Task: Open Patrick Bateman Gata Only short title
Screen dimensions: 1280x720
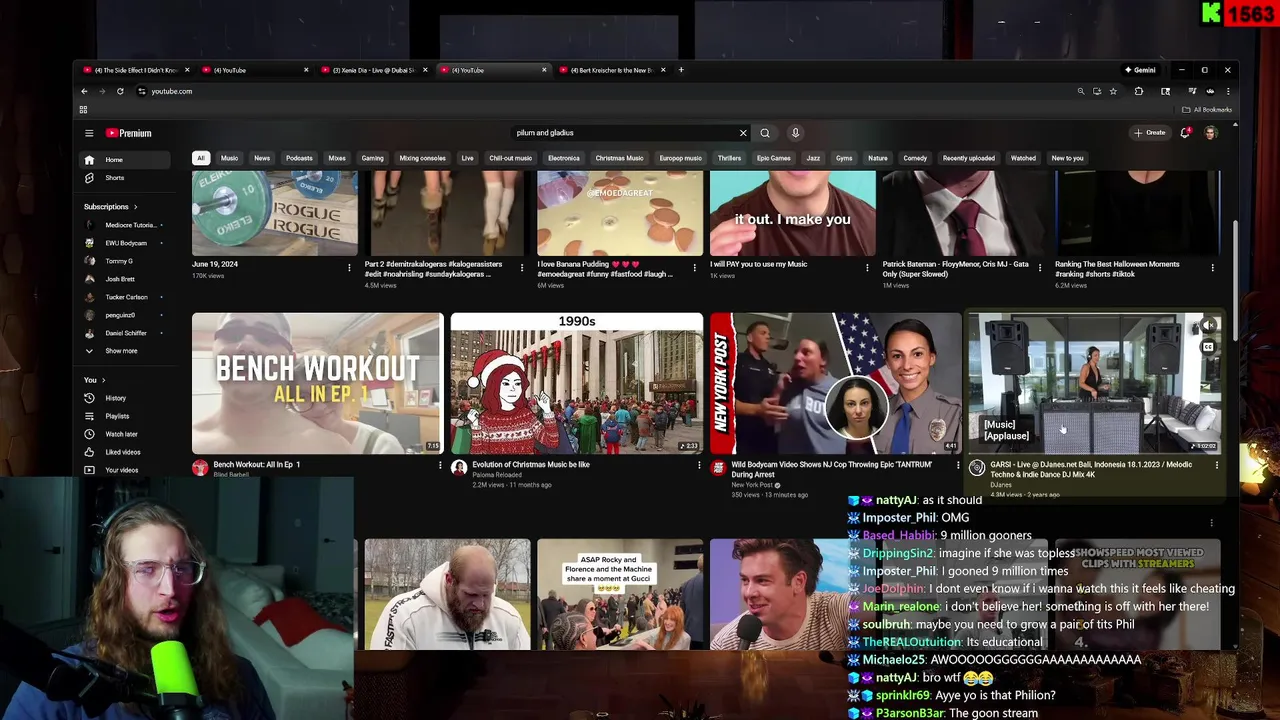Action: coord(955,269)
